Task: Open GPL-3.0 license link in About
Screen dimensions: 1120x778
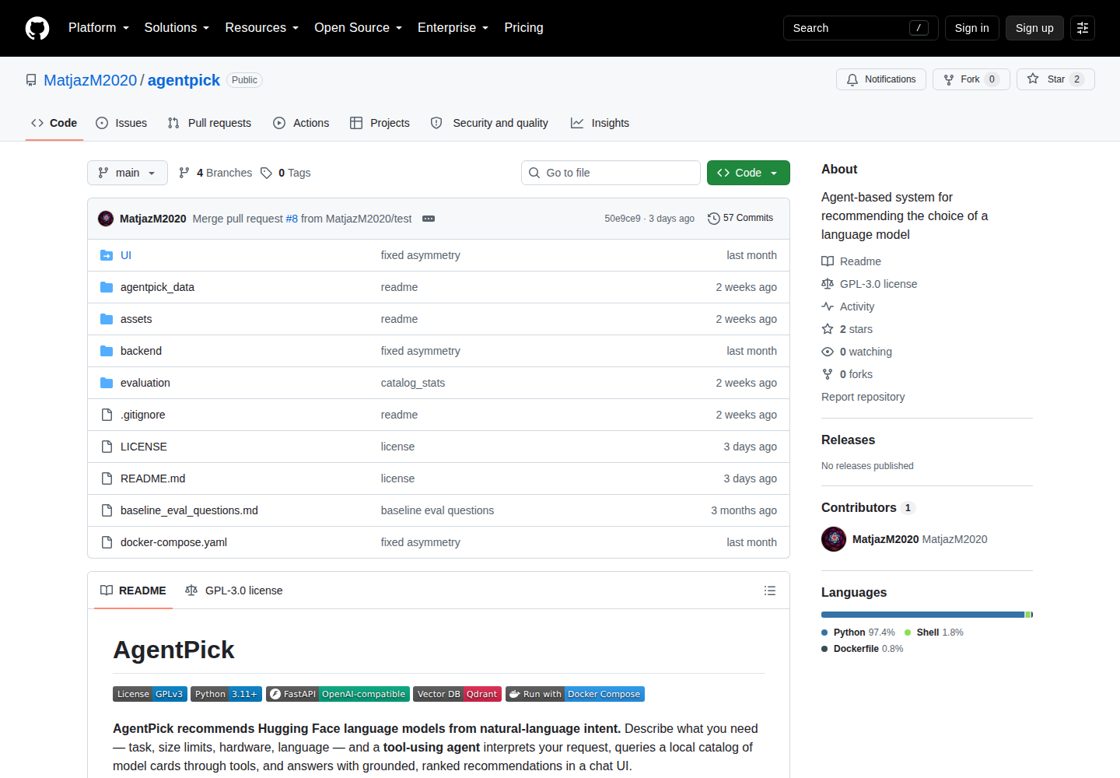Action: [869, 284]
